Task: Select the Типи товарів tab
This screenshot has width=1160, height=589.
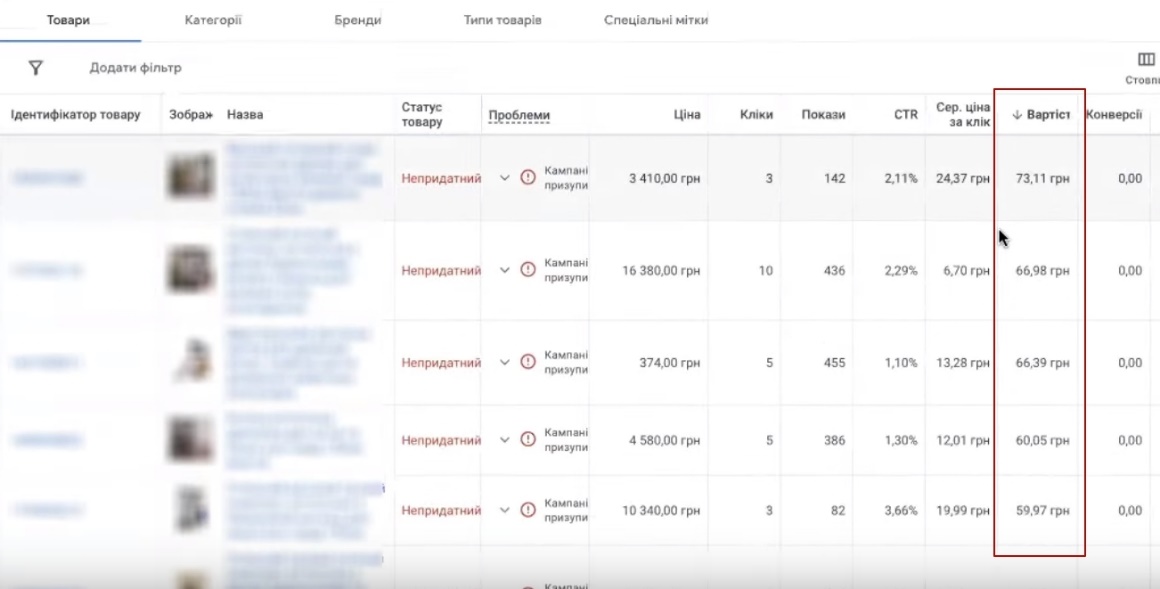Action: pos(502,21)
